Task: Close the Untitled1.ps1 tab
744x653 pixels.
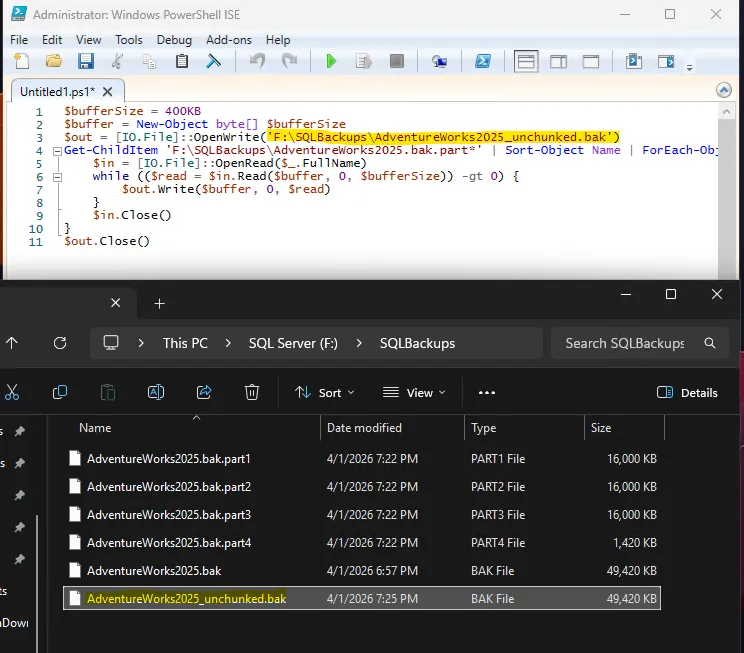Action: pyautogui.click(x=108, y=92)
